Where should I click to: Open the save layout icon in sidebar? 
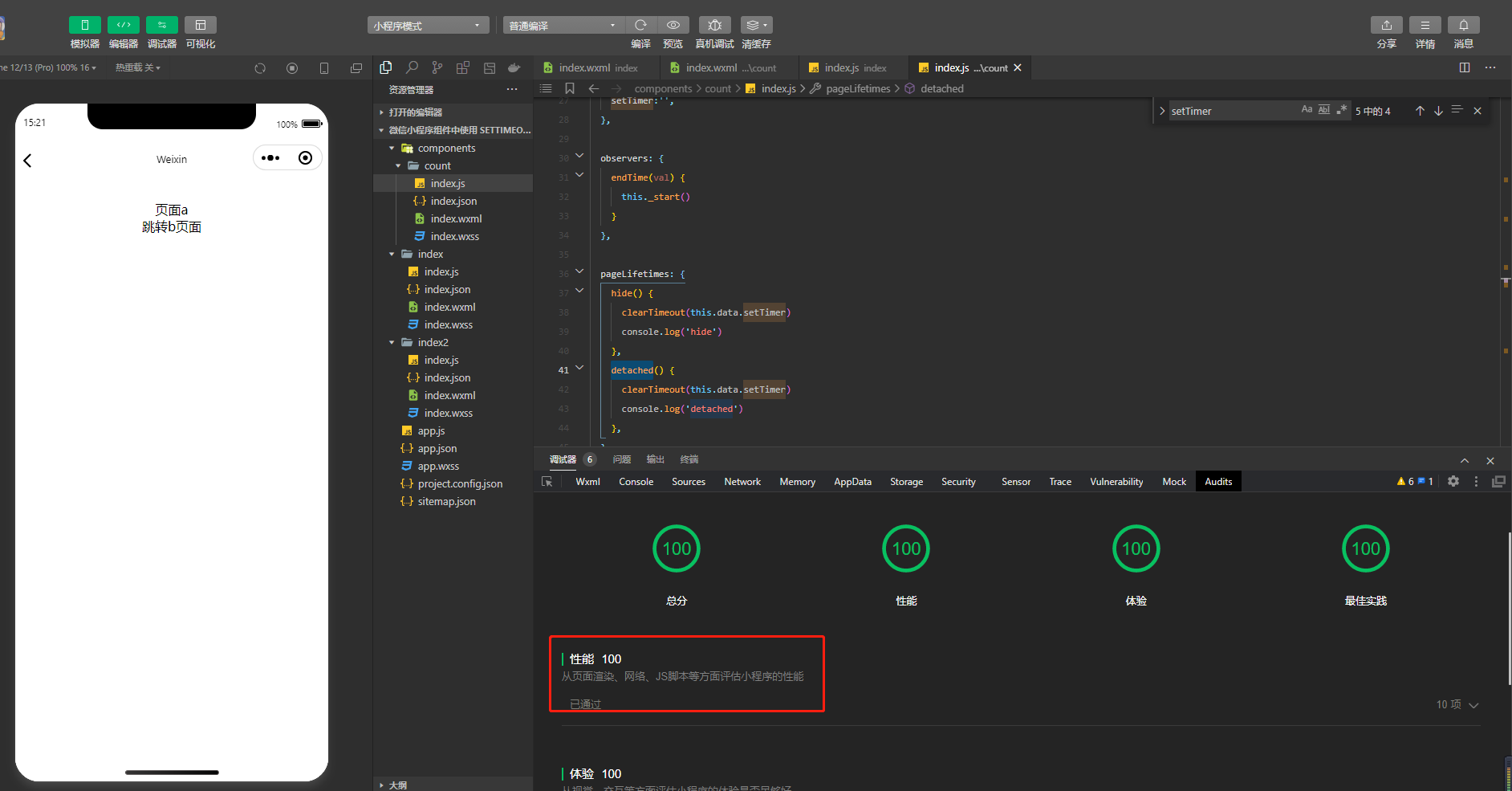(489, 68)
